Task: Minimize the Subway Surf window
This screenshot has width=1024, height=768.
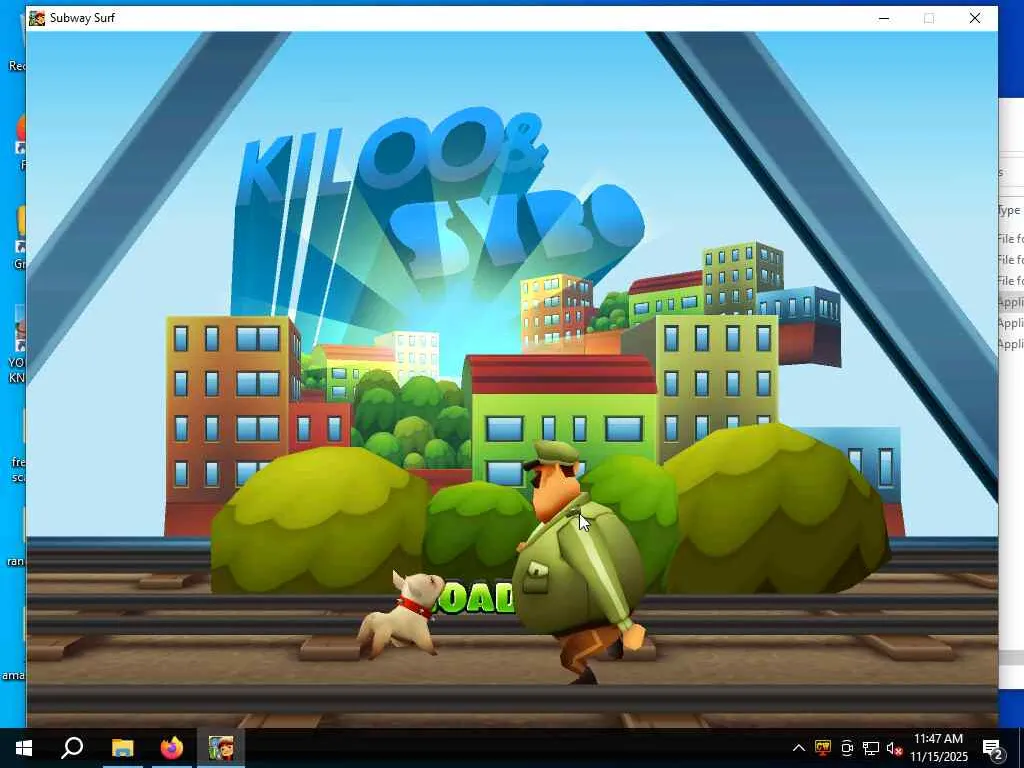Action: pyautogui.click(x=884, y=18)
